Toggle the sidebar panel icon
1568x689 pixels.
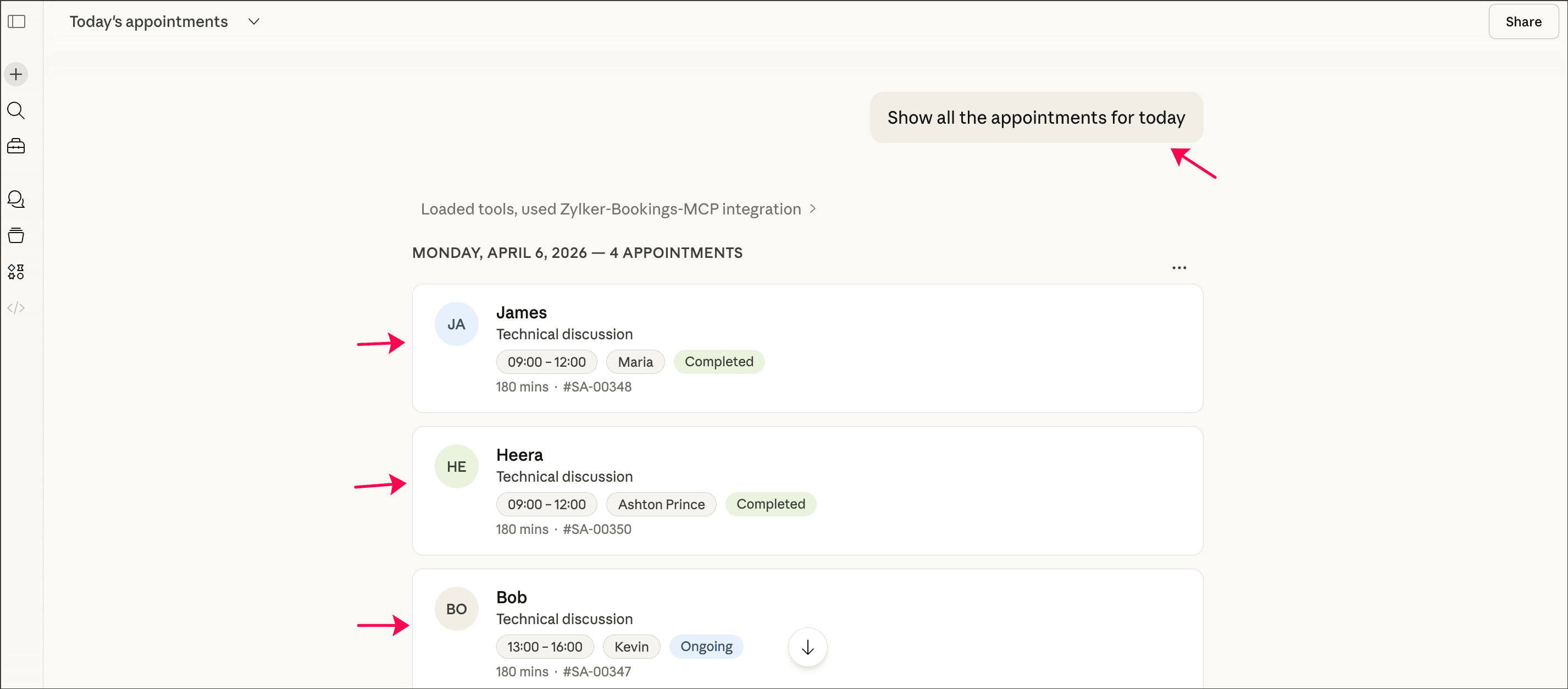click(x=16, y=22)
